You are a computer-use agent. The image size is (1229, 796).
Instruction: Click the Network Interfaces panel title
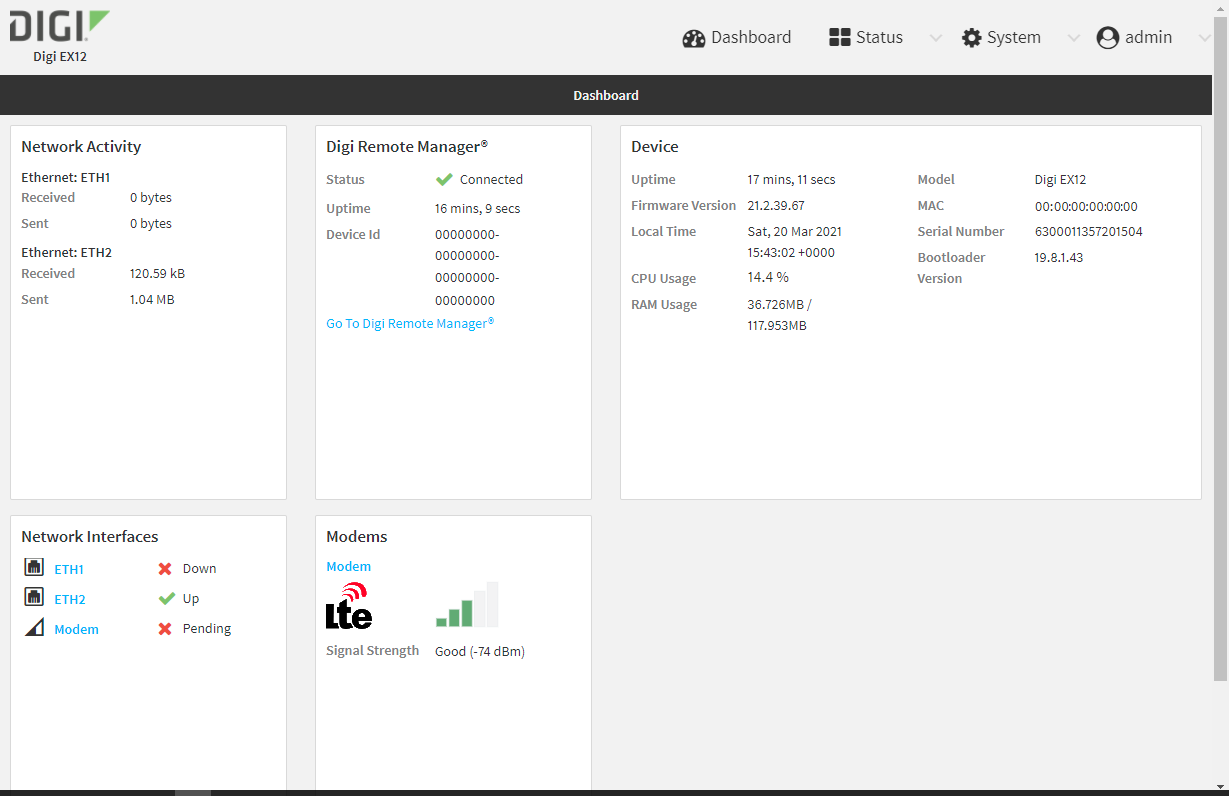pyautogui.click(x=90, y=536)
